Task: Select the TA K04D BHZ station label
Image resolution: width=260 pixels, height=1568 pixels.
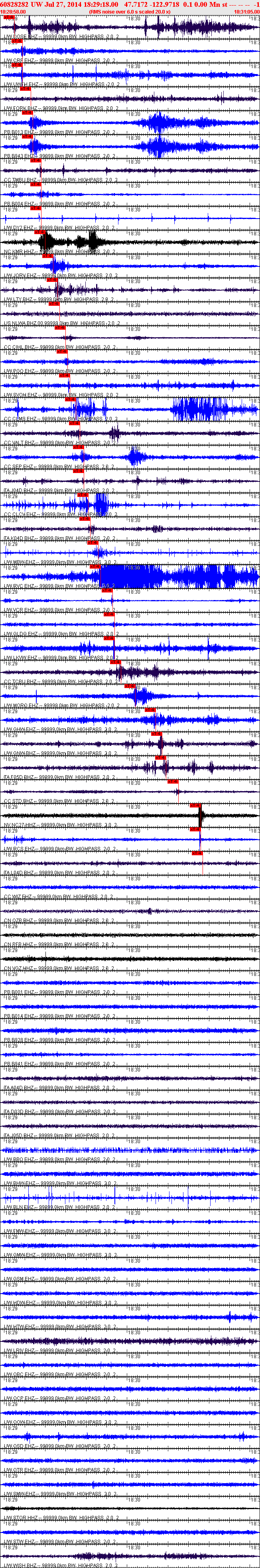Action: pyautogui.click(x=61, y=538)
